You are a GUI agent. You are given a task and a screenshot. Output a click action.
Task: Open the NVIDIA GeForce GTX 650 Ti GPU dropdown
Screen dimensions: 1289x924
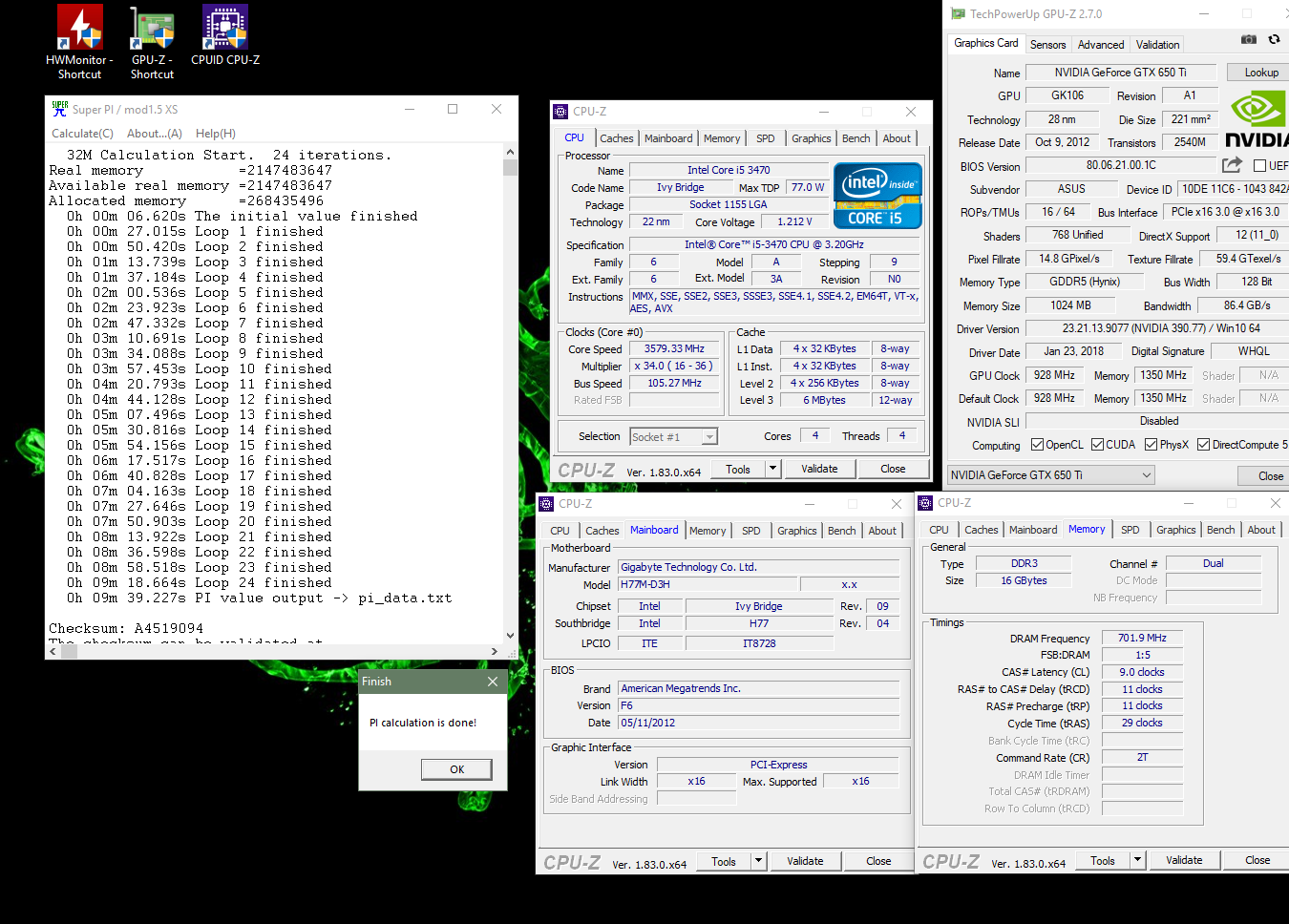(1050, 475)
